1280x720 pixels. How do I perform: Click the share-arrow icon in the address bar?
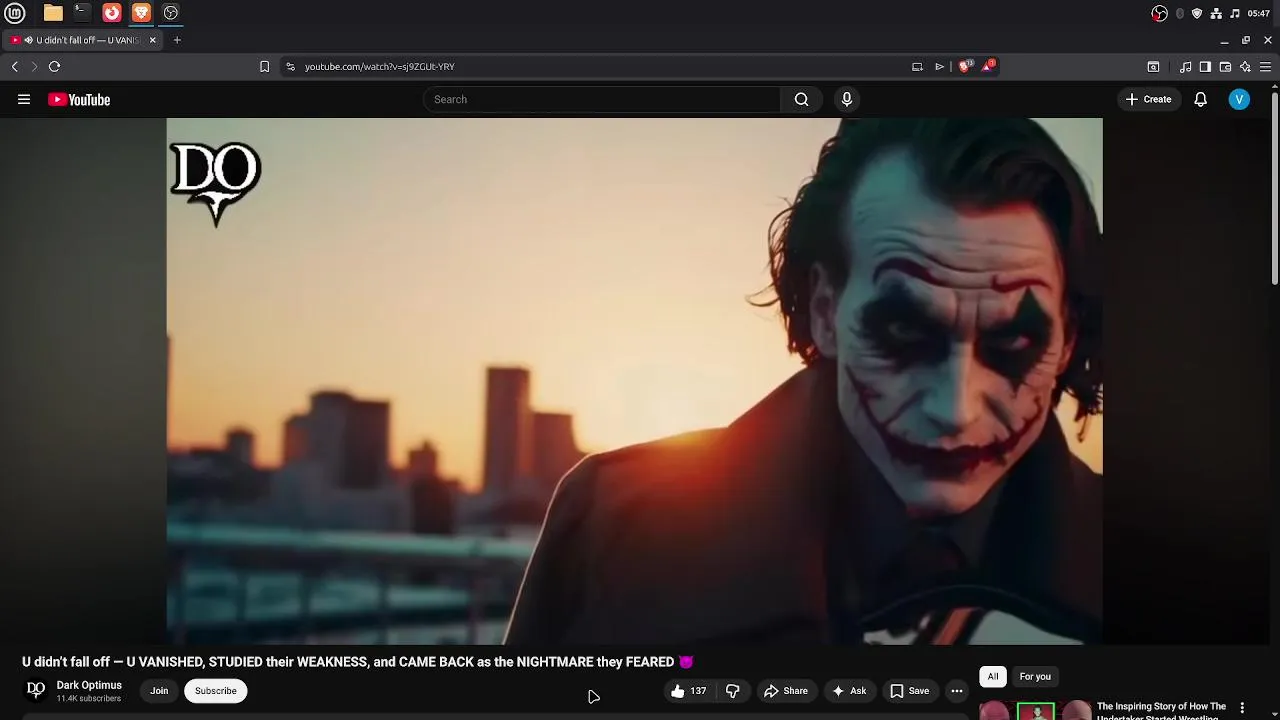pos(939,66)
